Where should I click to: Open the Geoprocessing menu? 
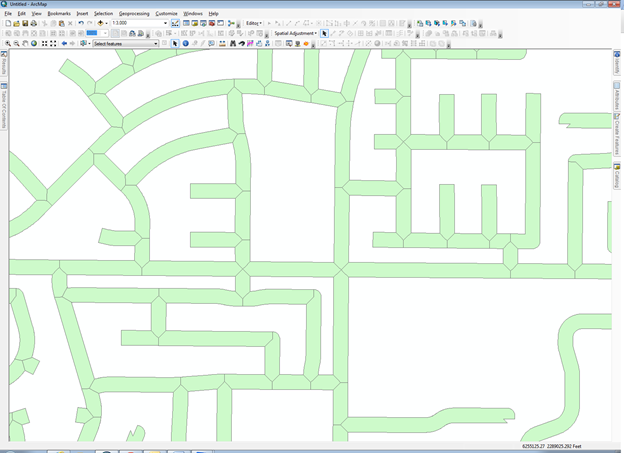coord(133,13)
